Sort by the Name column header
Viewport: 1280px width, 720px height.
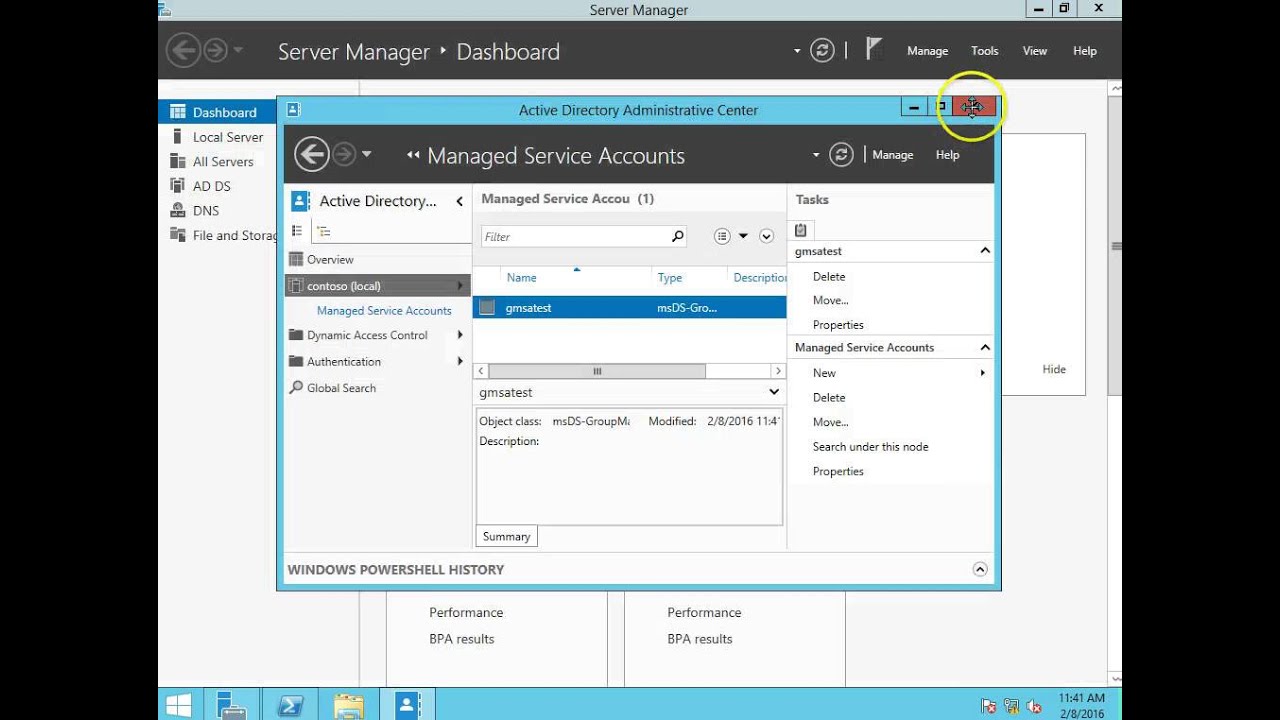[521, 278]
